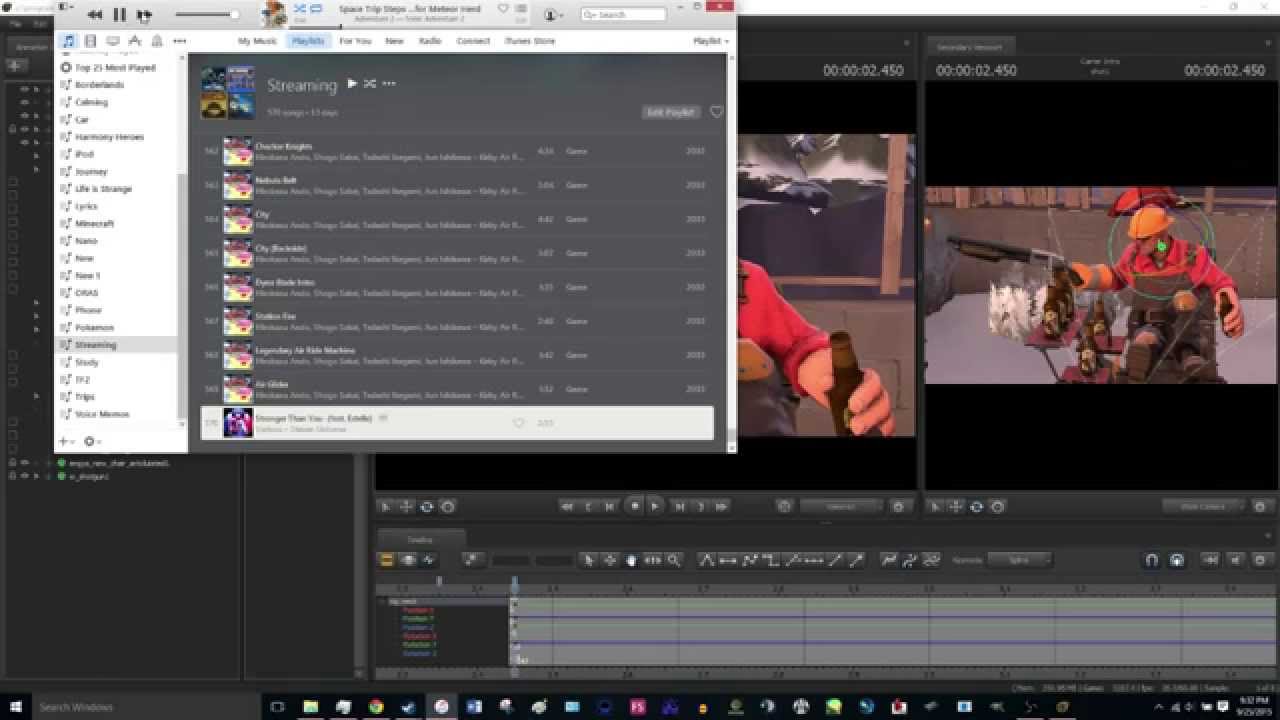Select the Checker Knights song
The width and height of the screenshot is (1280, 720).
(457, 151)
